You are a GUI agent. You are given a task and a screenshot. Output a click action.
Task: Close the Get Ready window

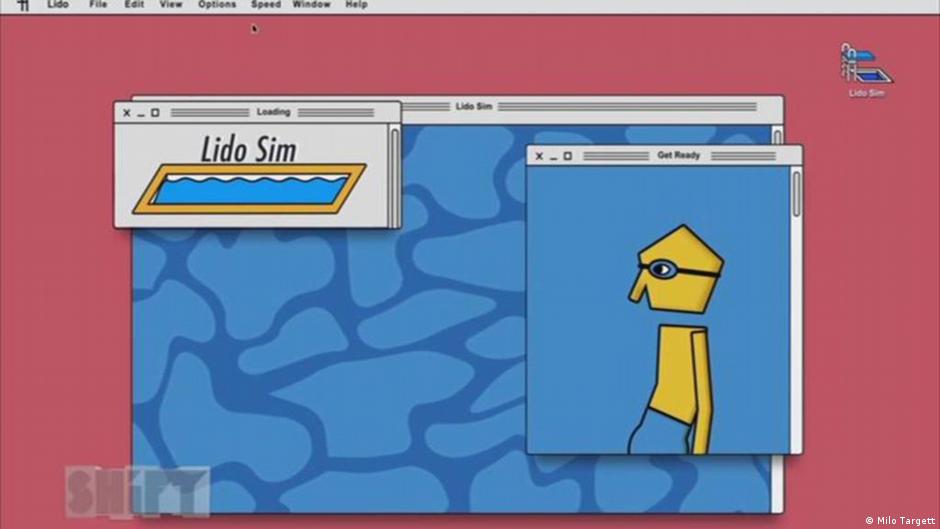point(540,156)
